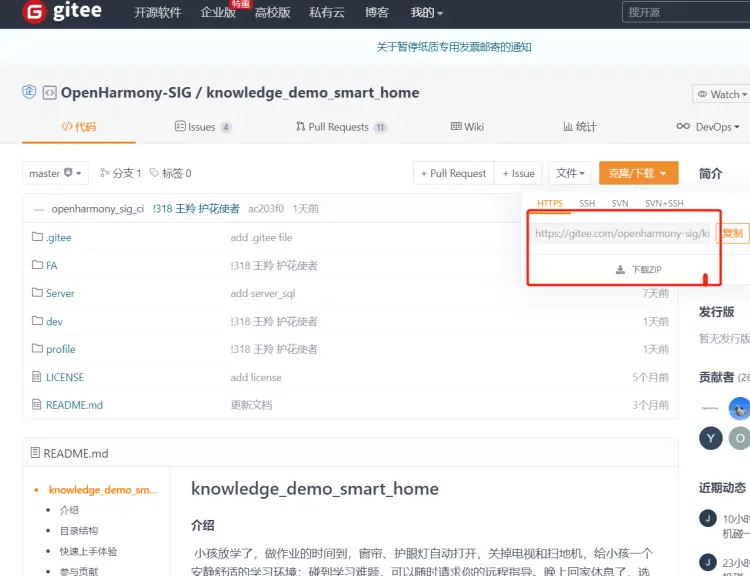
Task: Open the 博客 nav link
Action: tap(377, 12)
